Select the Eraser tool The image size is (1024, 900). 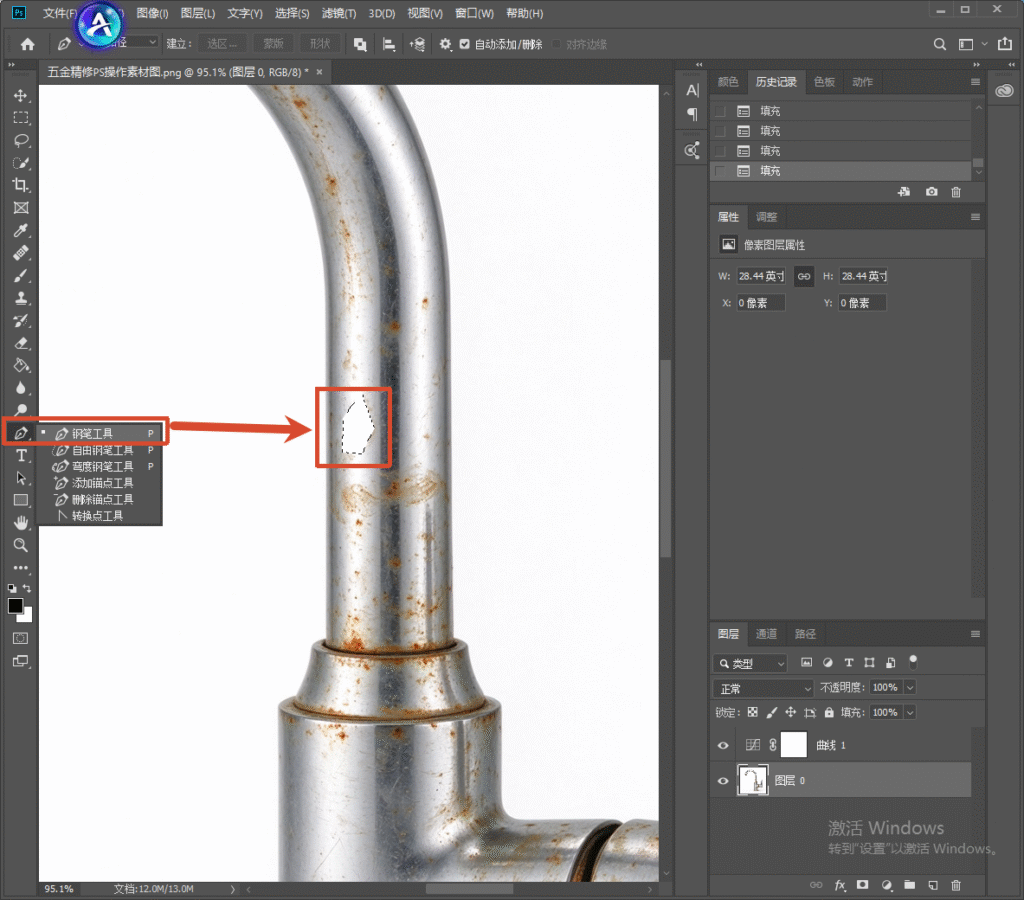(21, 344)
